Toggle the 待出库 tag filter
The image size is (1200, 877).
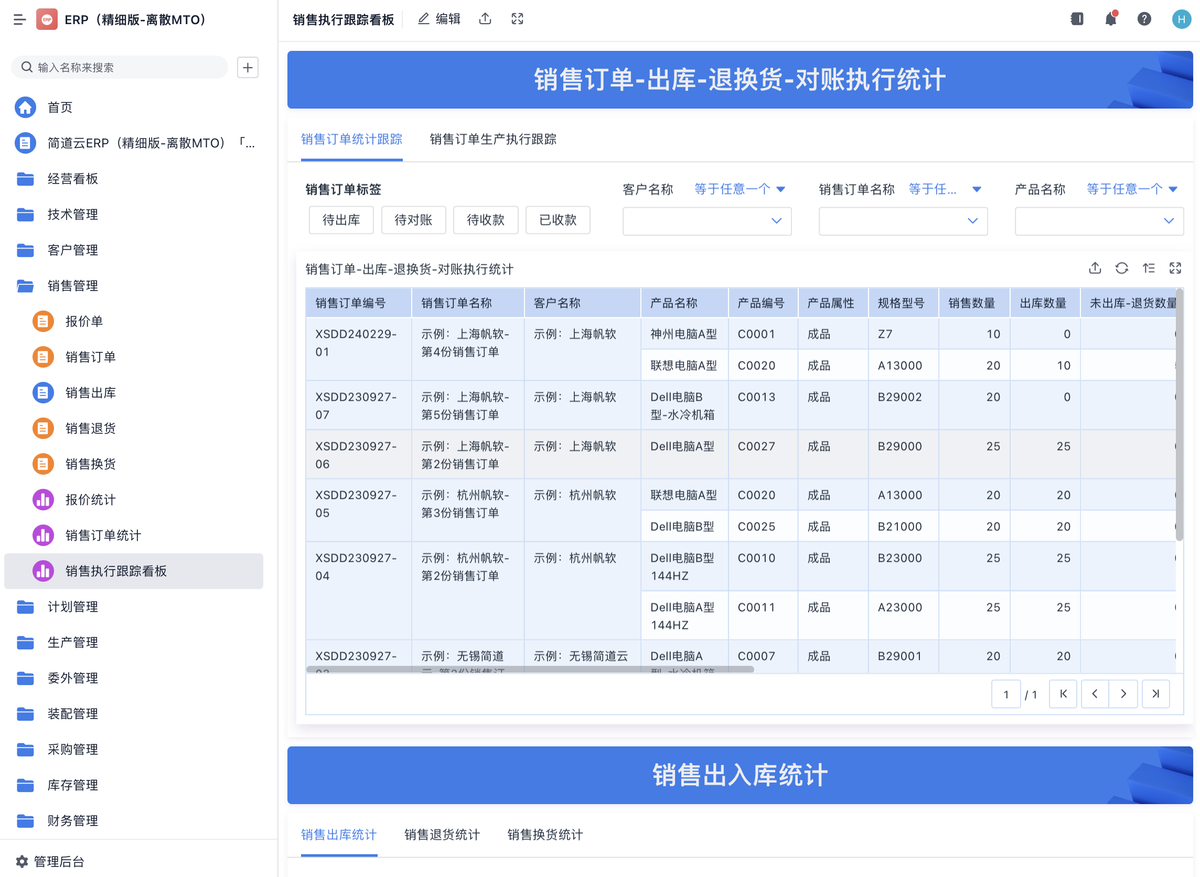click(x=341, y=220)
